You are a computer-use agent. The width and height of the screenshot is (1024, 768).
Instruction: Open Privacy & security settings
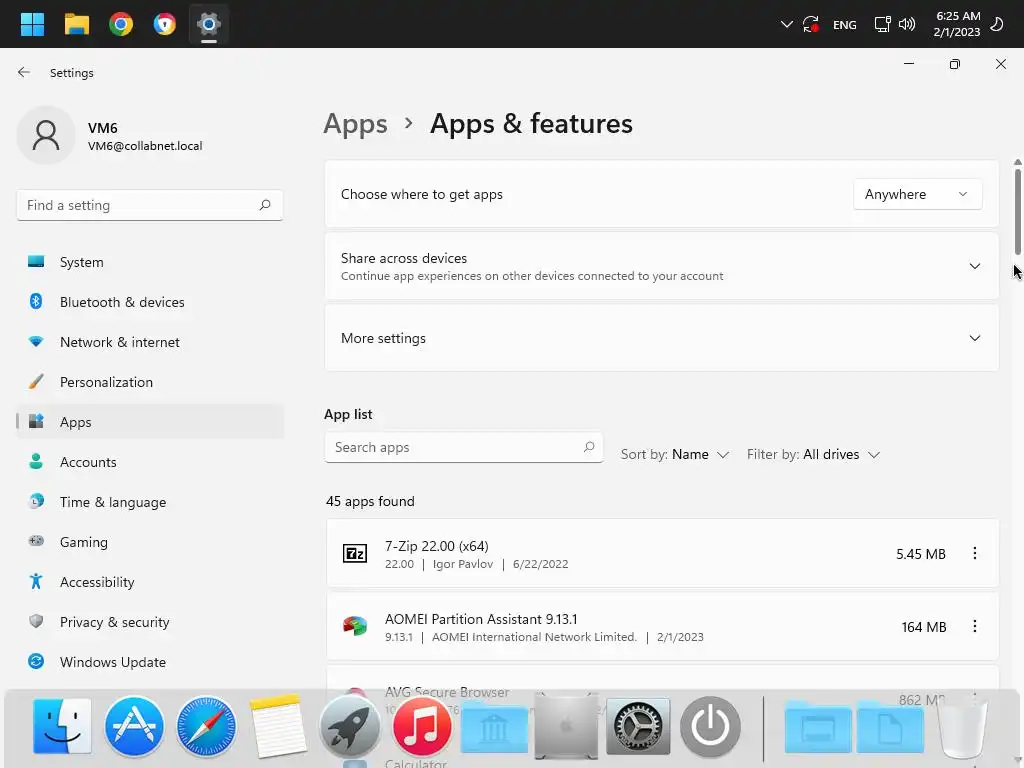[x=150, y=622]
